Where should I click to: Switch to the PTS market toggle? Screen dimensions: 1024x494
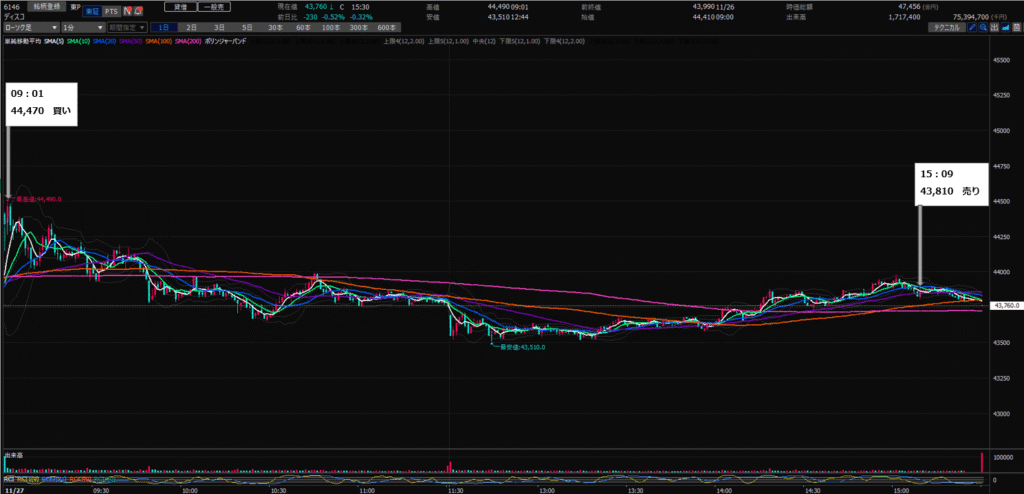coord(110,10)
